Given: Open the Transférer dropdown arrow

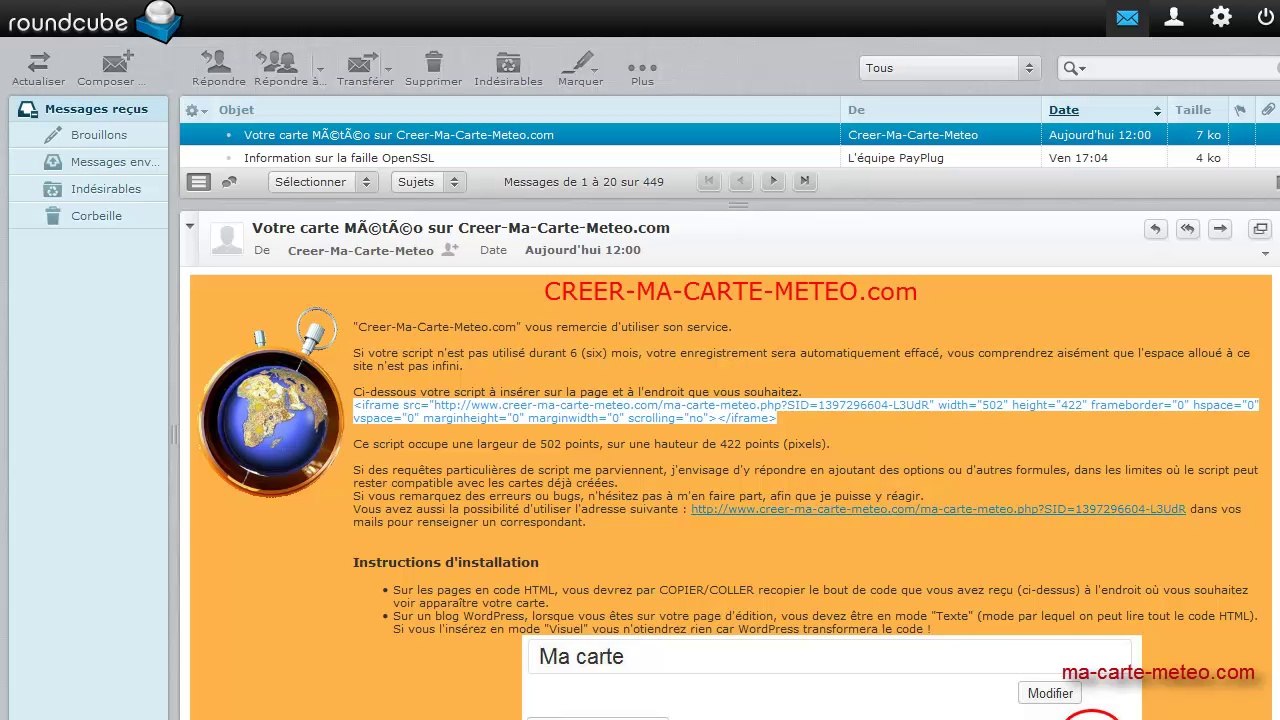Looking at the screenshot, I should click(388, 68).
